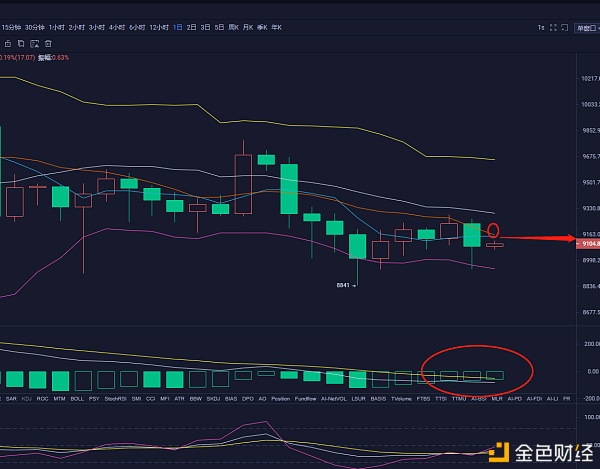This screenshot has width=600, height=469.
Task: Enable the PSY indicator
Action: pos(94,399)
